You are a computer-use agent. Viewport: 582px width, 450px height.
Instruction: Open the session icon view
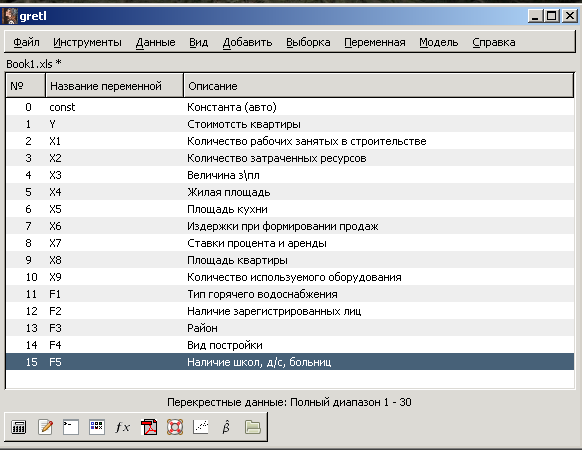point(97,427)
